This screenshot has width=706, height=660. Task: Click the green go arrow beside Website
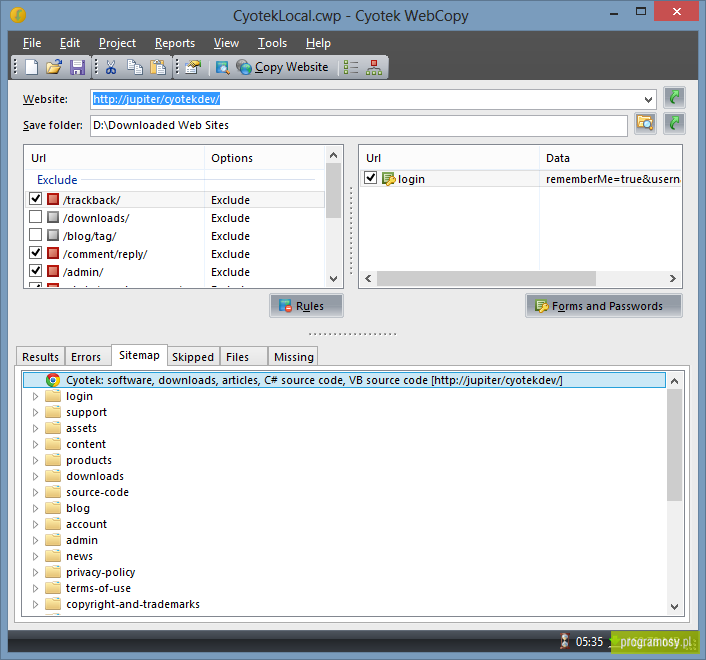tap(674, 98)
